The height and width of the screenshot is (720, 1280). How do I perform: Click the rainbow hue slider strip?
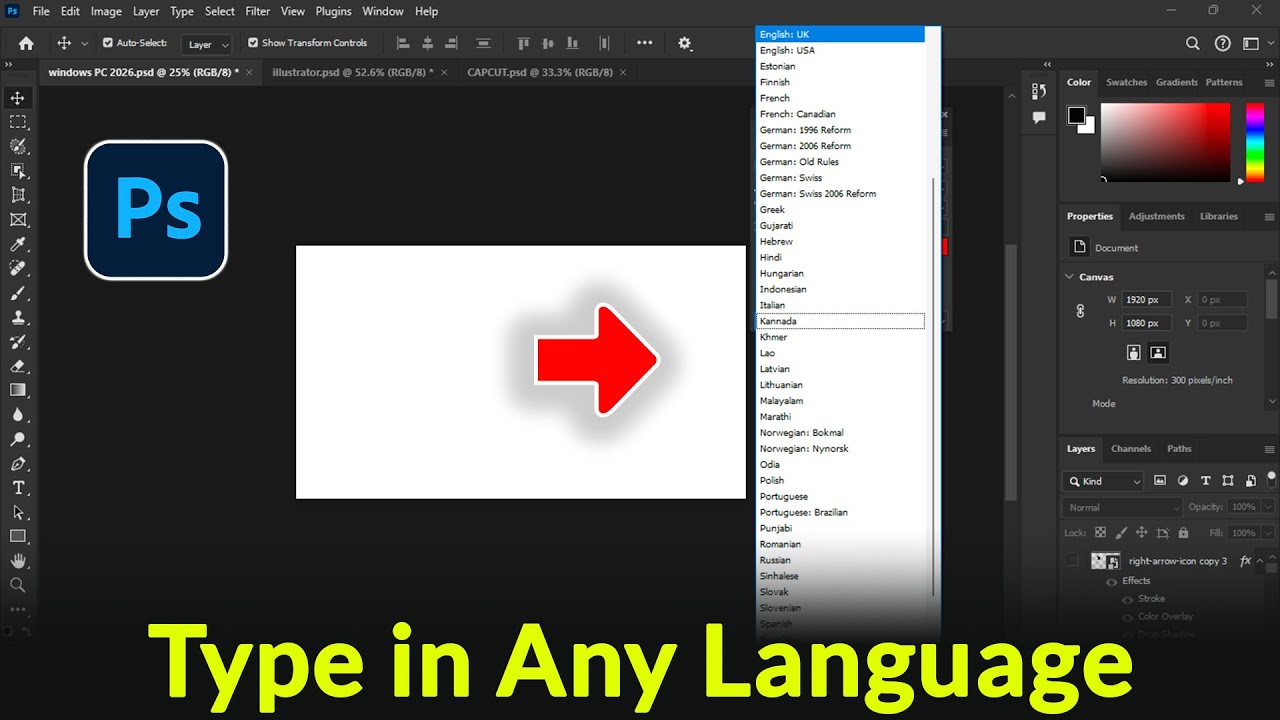point(1254,142)
